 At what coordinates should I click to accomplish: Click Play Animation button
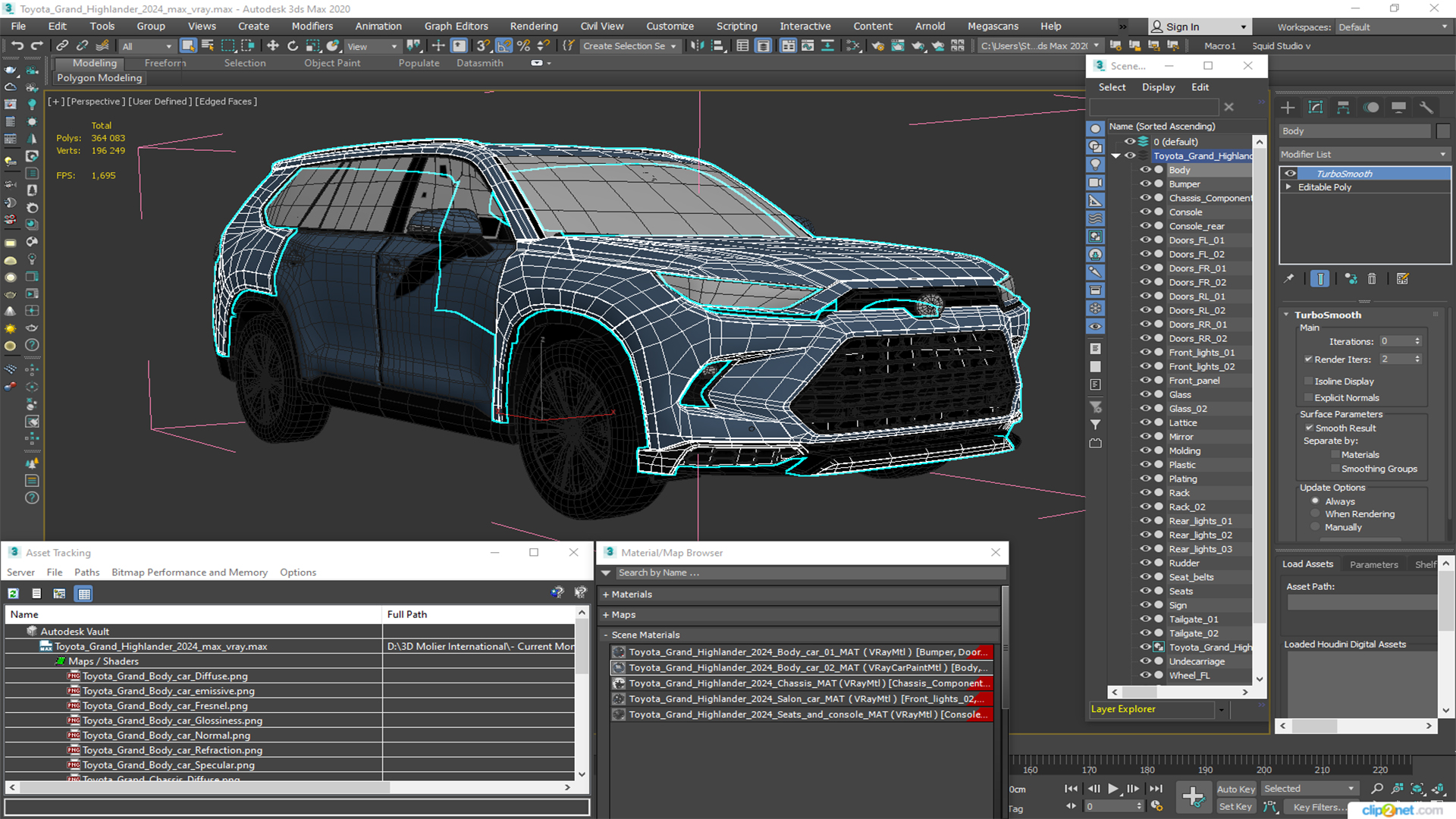pos(1112,789)
